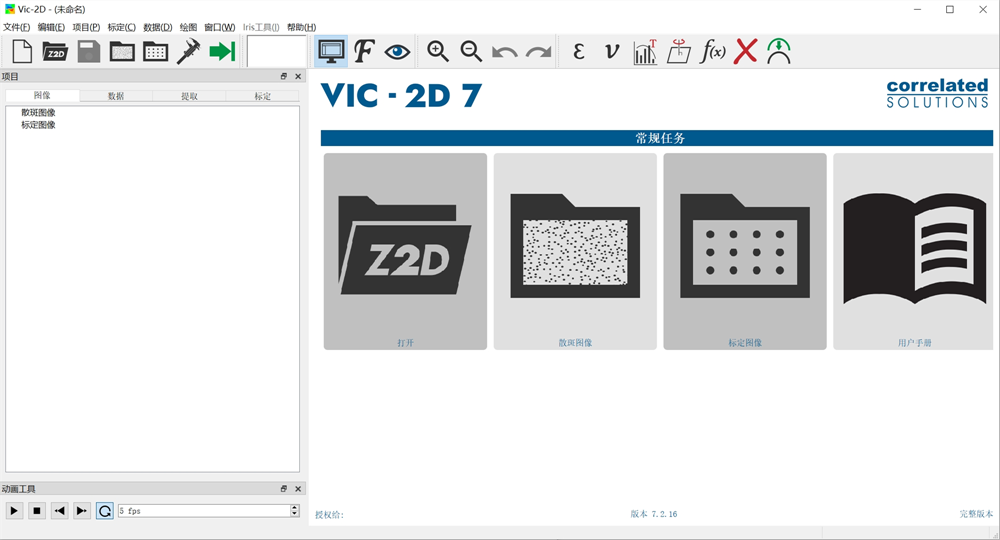The height and width of the screenshot is (540, 1000).
Task: Open the 文件(F) menu
Action: (17, 27)
